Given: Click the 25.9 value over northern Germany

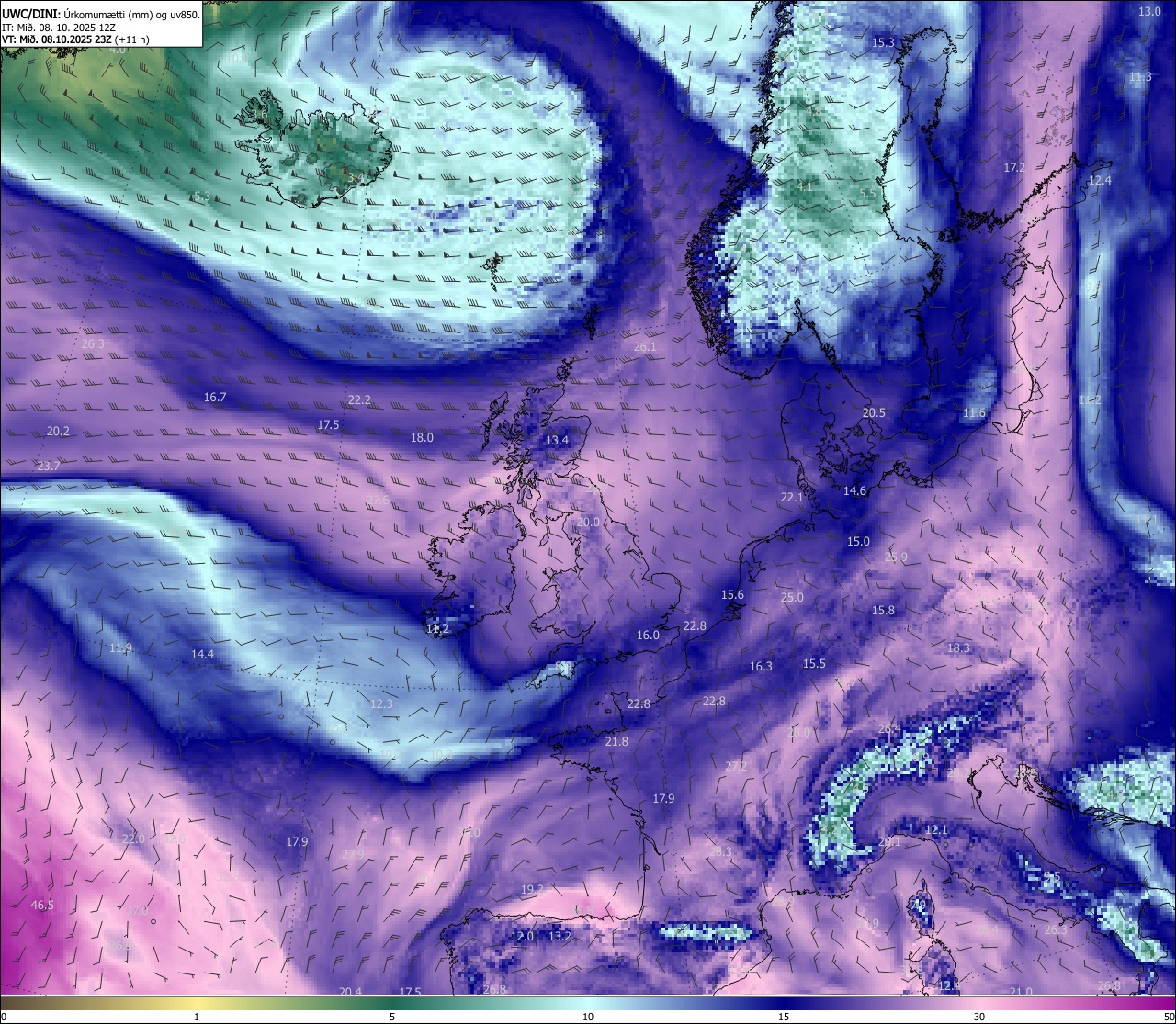Looking at the screenshot, I should click(895, 557).
